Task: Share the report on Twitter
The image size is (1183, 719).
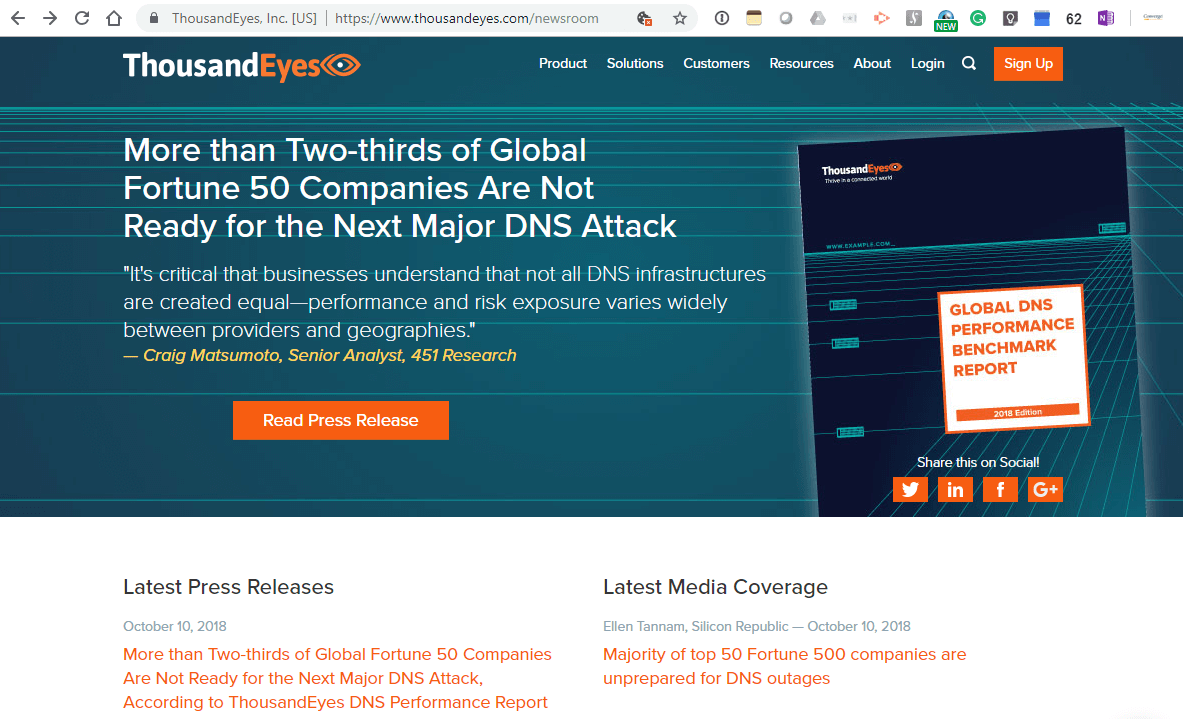Action: coord(910,489)
